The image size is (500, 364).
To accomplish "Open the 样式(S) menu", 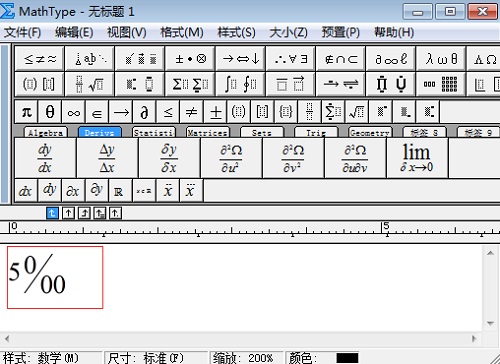I will (236, 32).
